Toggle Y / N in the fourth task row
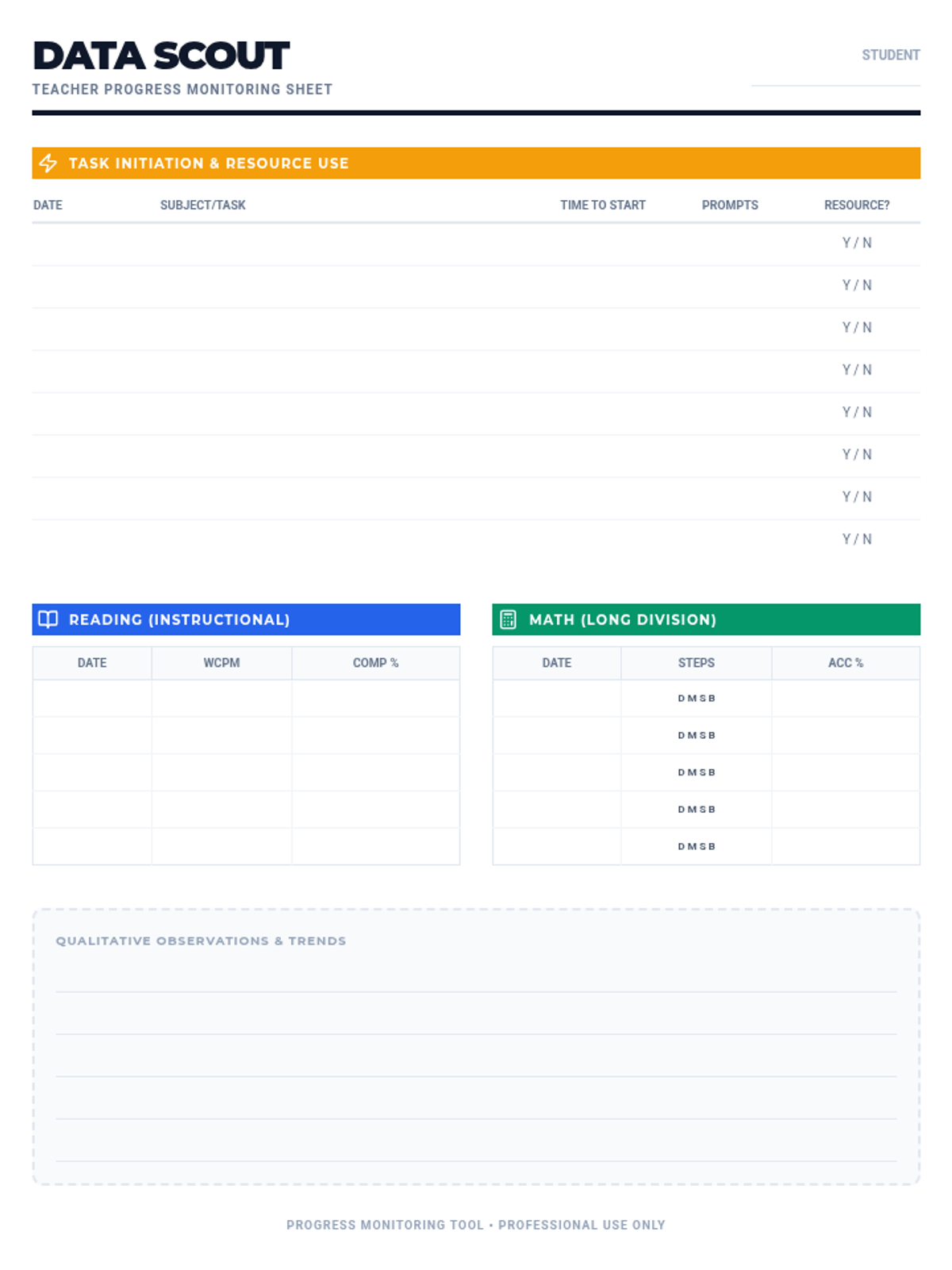The image size is (952, 1270). click(x=856, y=370)
